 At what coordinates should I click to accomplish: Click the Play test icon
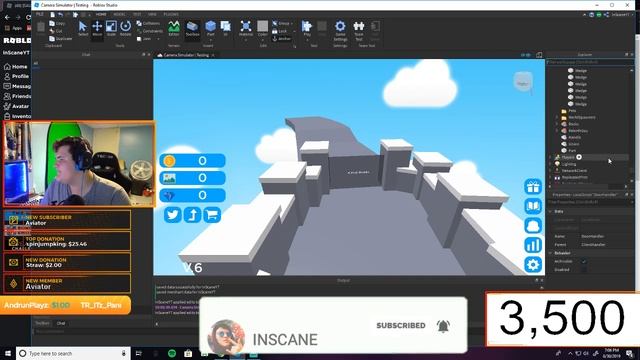point(307,26)
